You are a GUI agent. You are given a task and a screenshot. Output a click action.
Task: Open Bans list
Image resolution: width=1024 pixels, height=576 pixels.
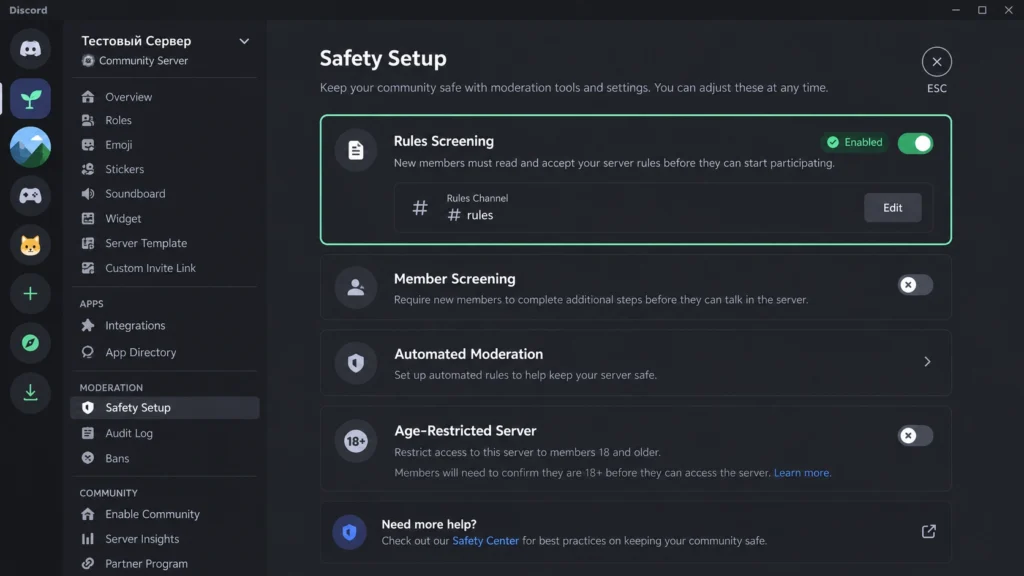(165, 458)
